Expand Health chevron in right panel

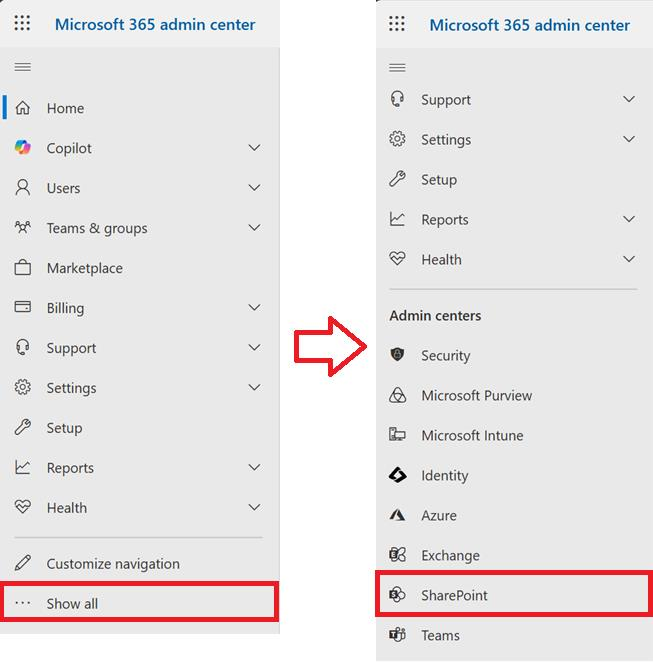[629, 259]
